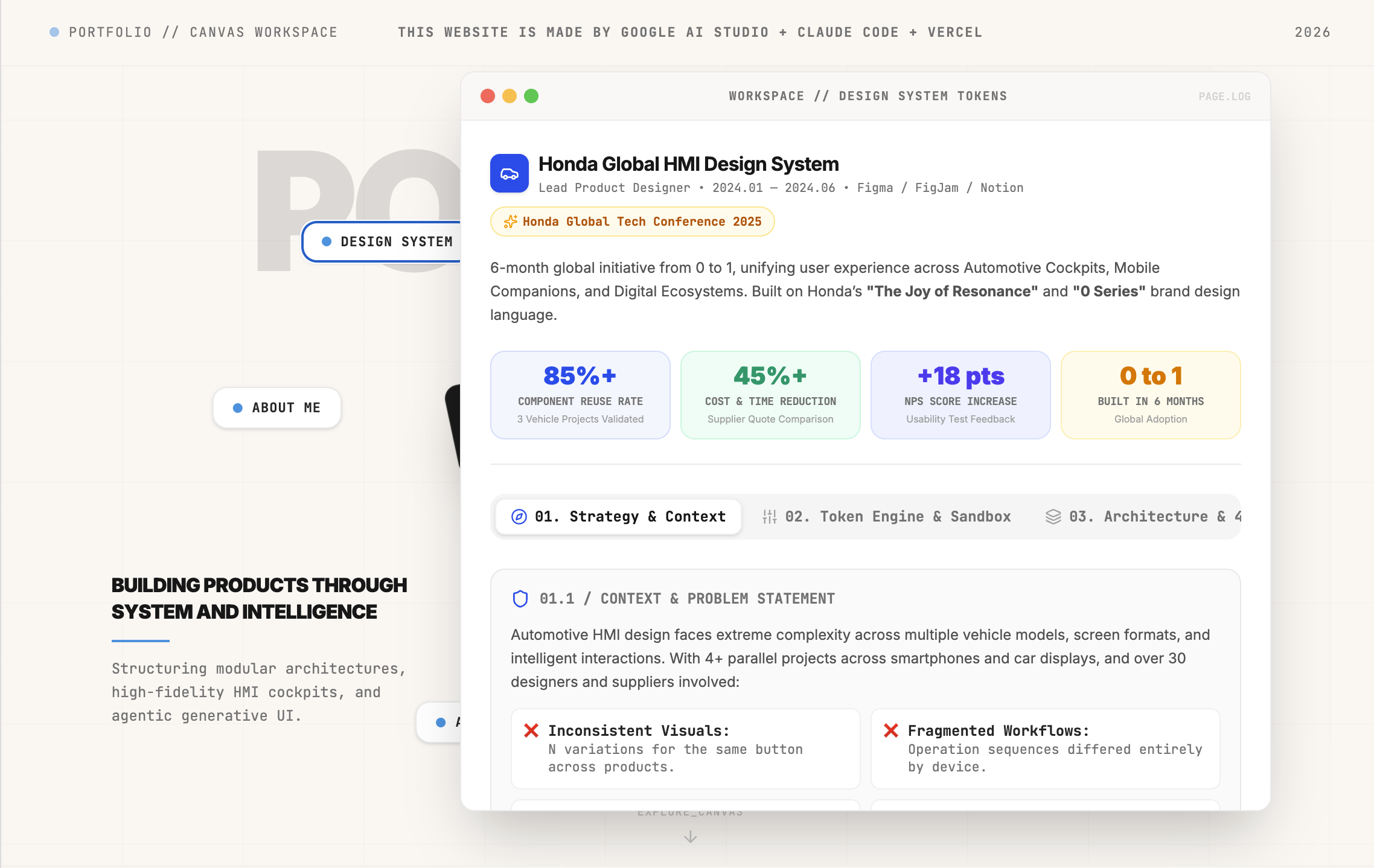Click the Honda Global Tech Conference 2025 badge
Image resolution: width=1374 pixels, height=868 pixels.
coord(632,222)
